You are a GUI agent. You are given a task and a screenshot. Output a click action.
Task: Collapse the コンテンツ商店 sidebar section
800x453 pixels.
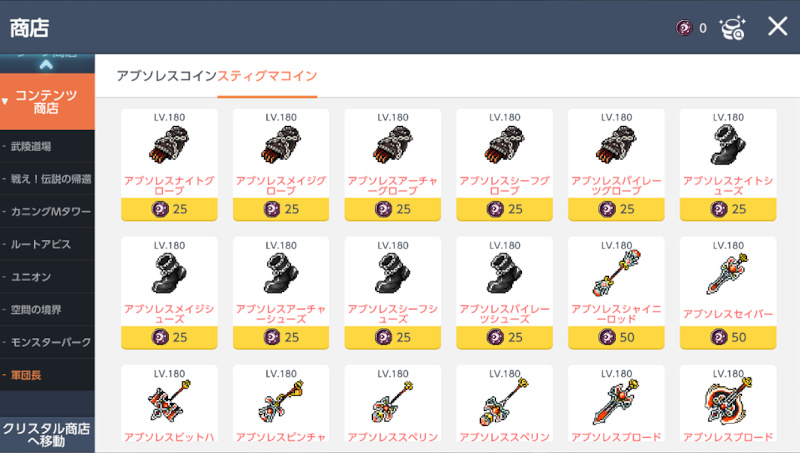point(47,102)
